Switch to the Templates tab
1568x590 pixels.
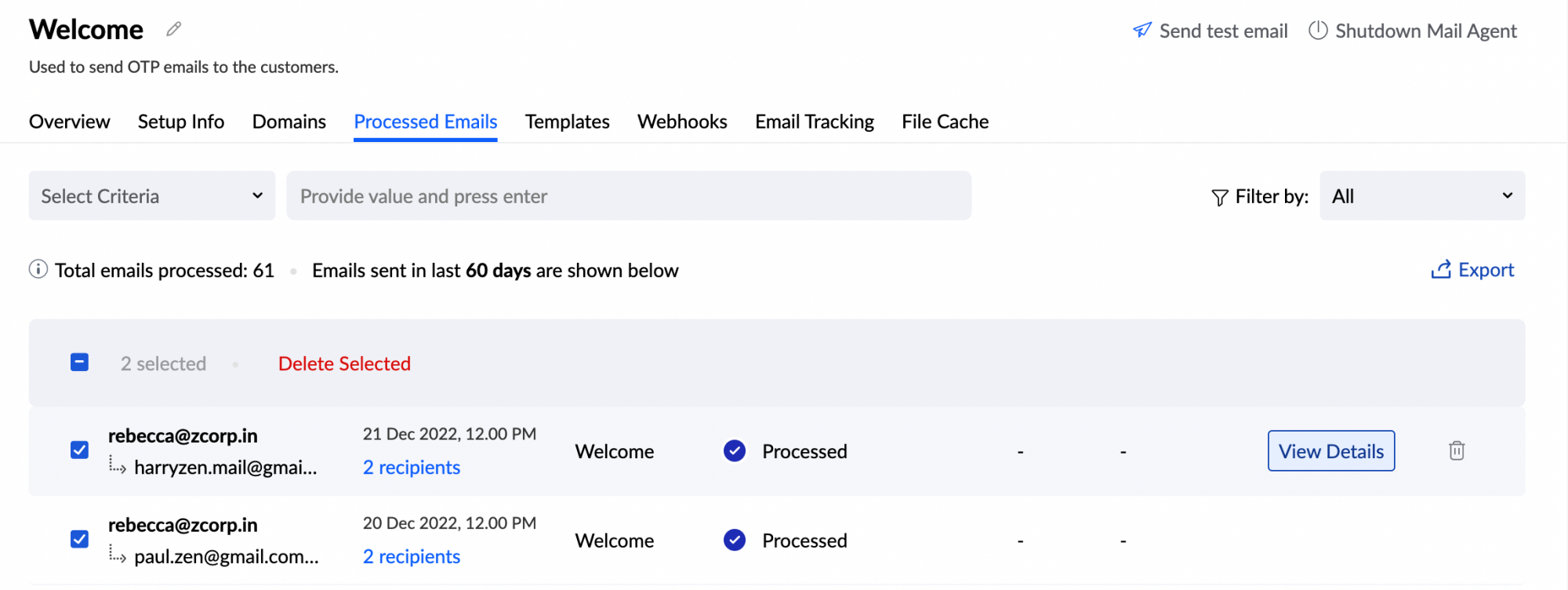(567, 122)
